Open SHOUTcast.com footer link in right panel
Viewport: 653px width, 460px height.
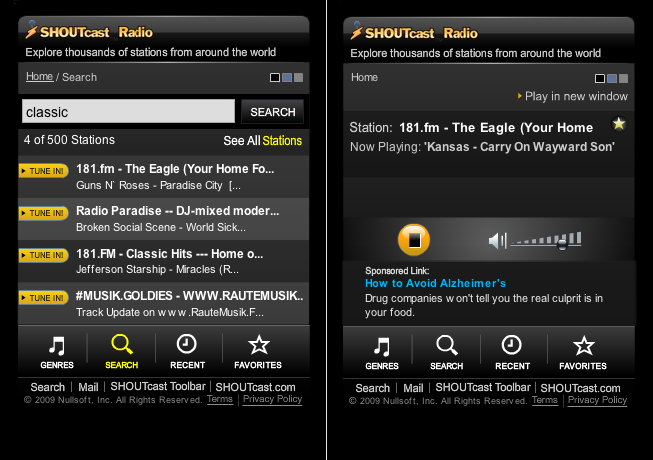click(580, 388)
